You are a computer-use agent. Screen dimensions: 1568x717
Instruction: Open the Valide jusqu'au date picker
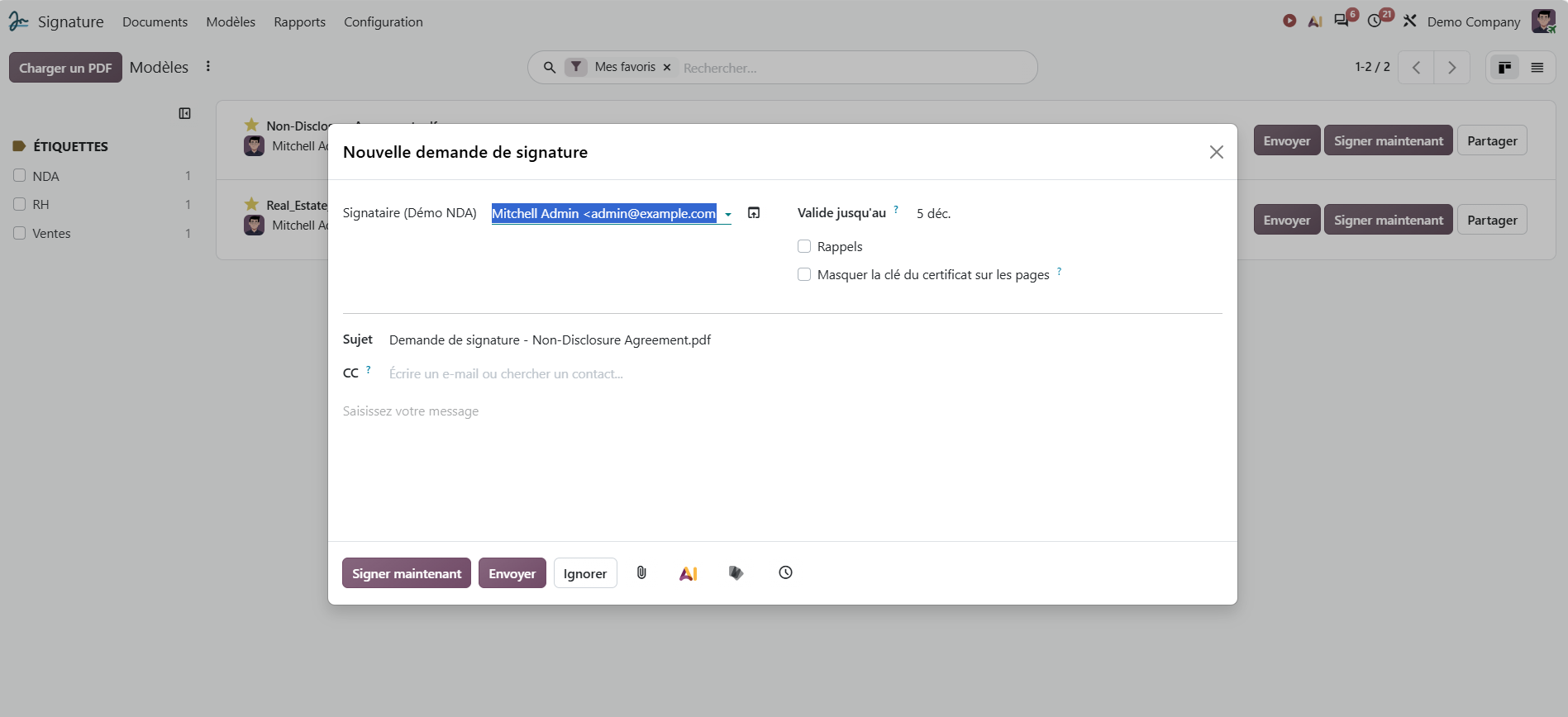coord(934,213)
